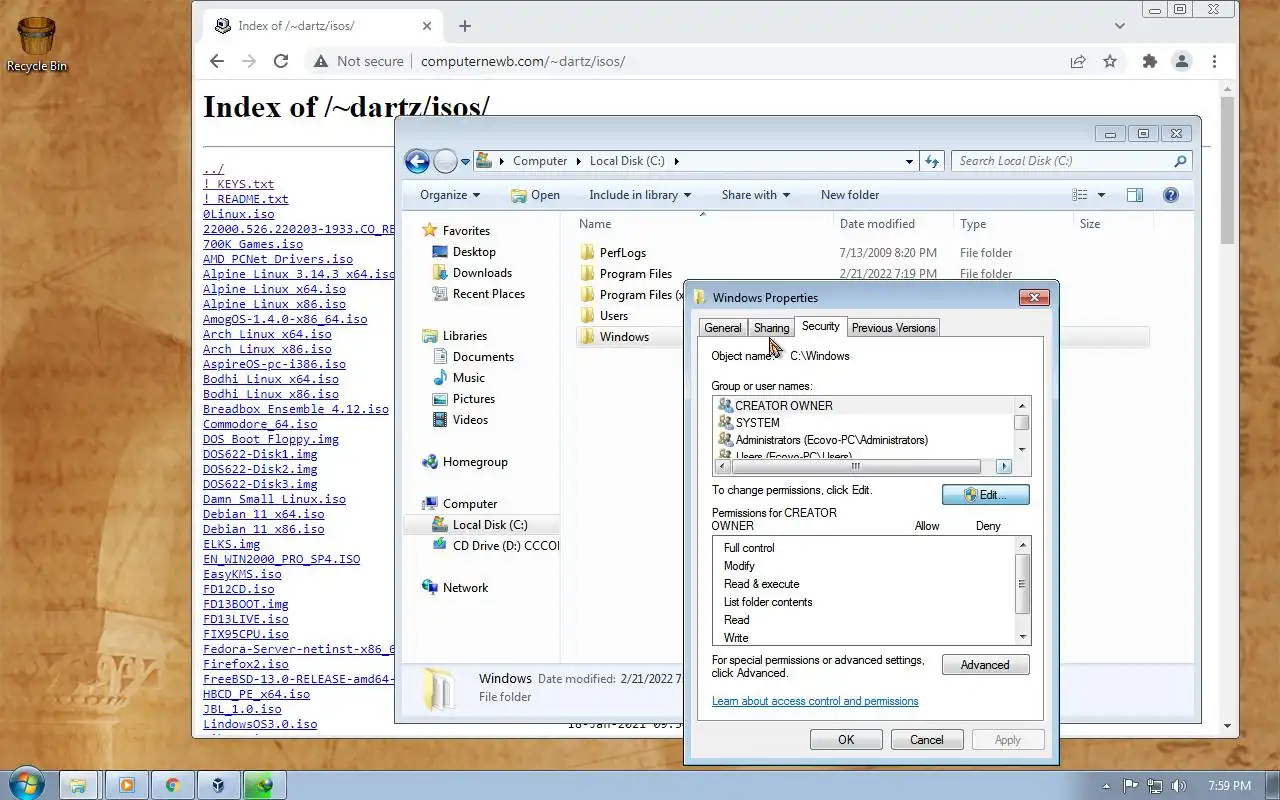Click the group list horizontal scrollbar

click(855, 467)
